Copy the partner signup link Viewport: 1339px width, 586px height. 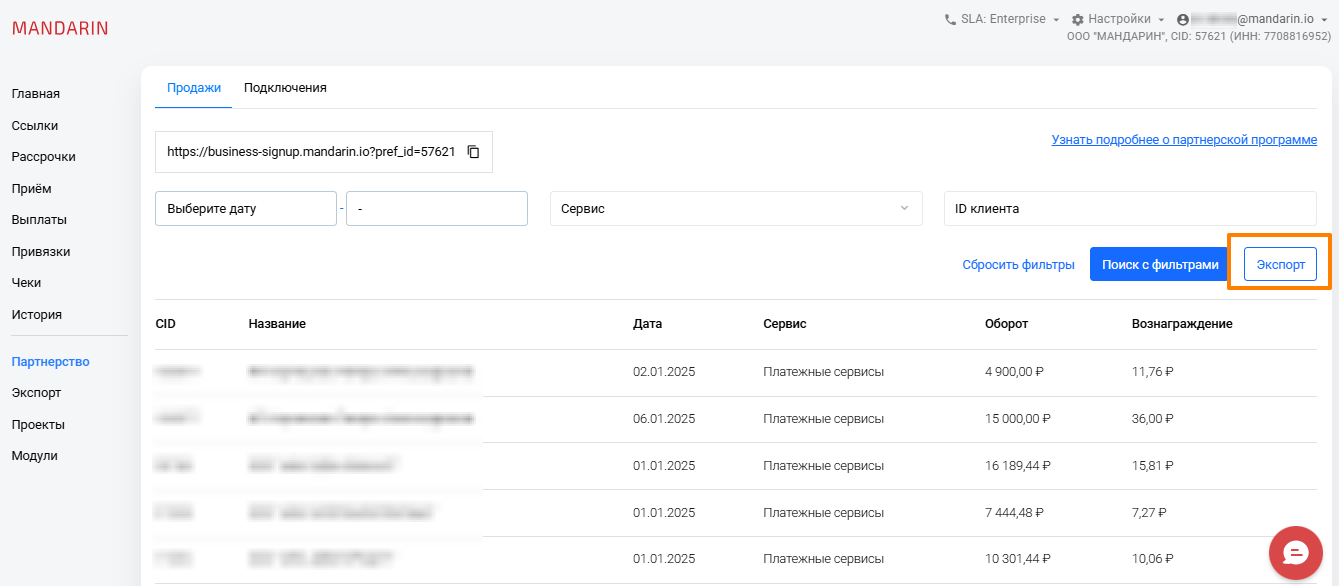(474, 152)
